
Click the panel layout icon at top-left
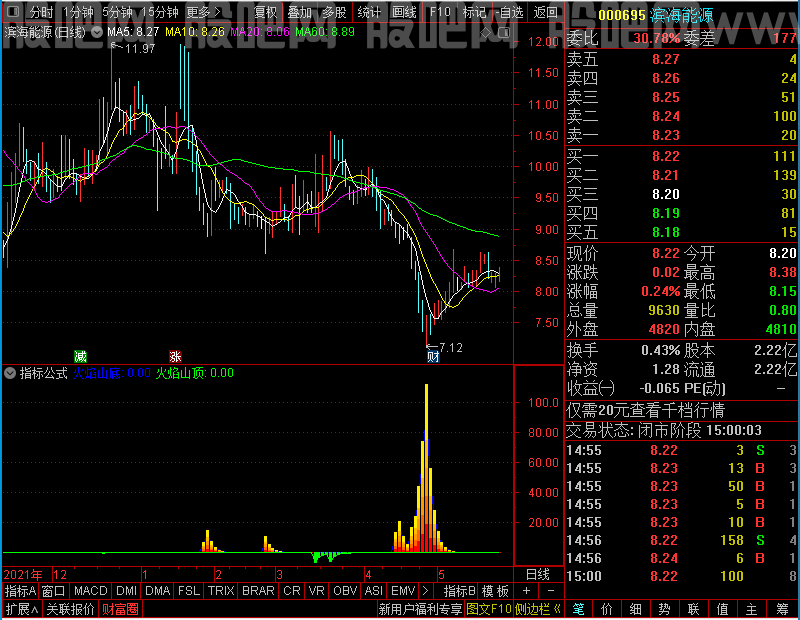[13, 11]
